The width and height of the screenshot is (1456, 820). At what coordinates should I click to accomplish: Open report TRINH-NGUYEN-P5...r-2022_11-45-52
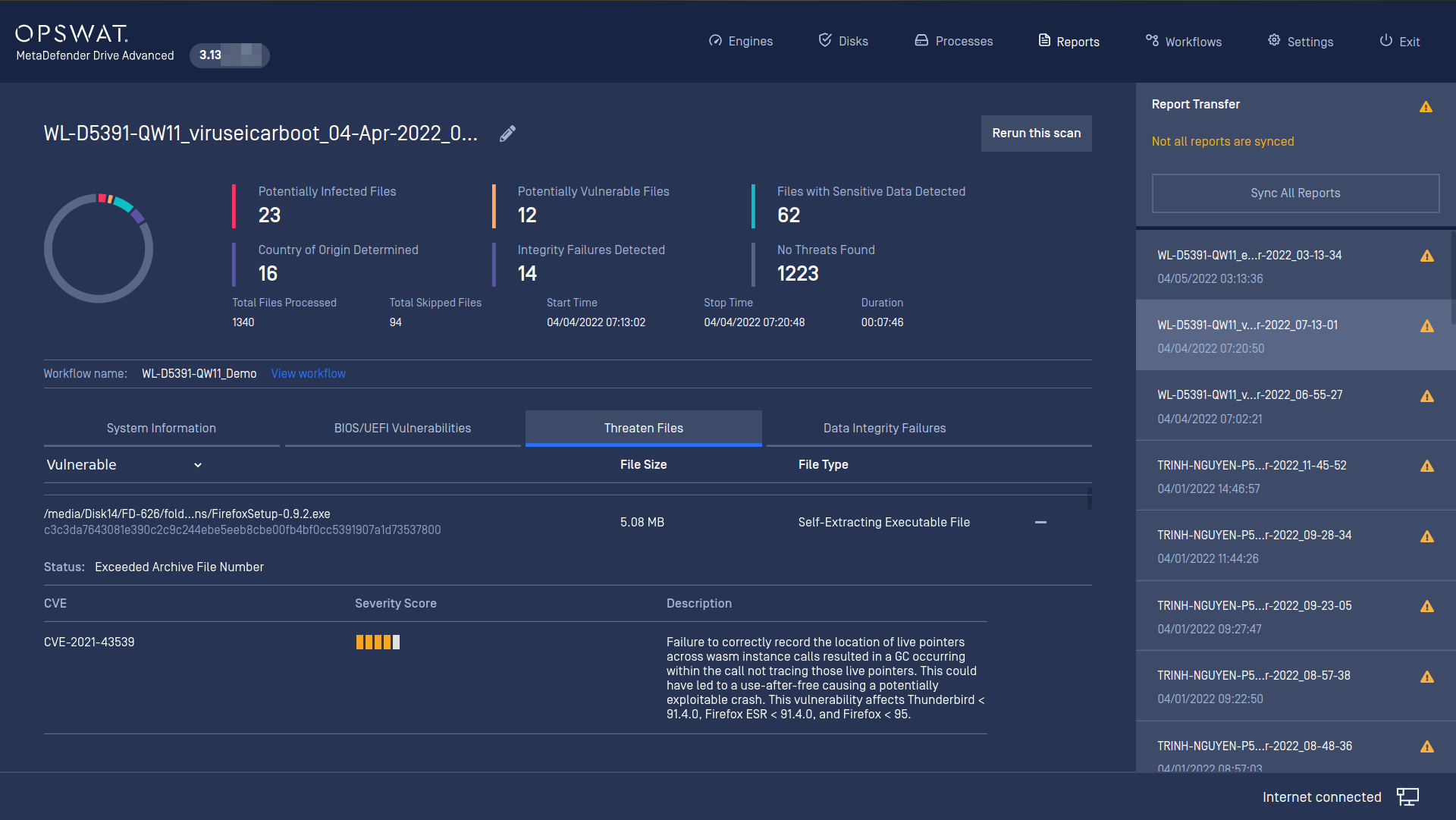pyautogui.click(x=1294, y=476)
